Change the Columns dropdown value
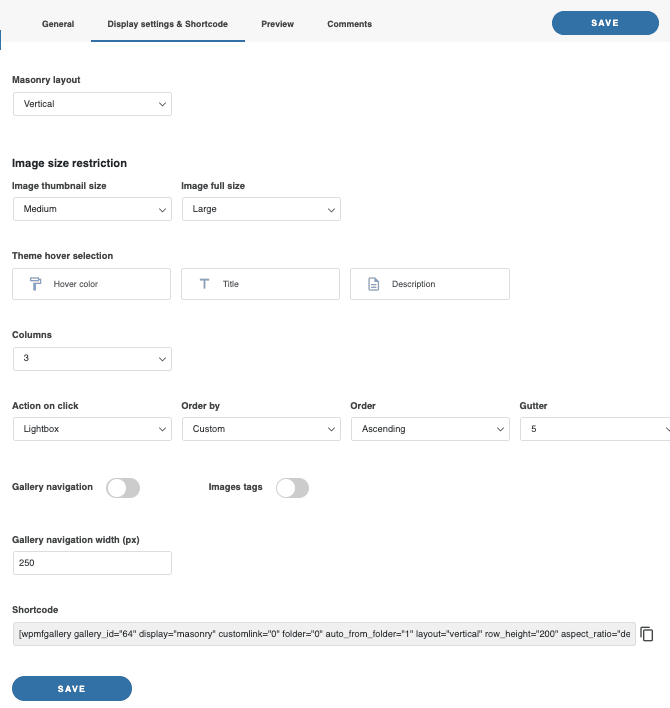This screenshot has width=670, height=708. [92, 358]
